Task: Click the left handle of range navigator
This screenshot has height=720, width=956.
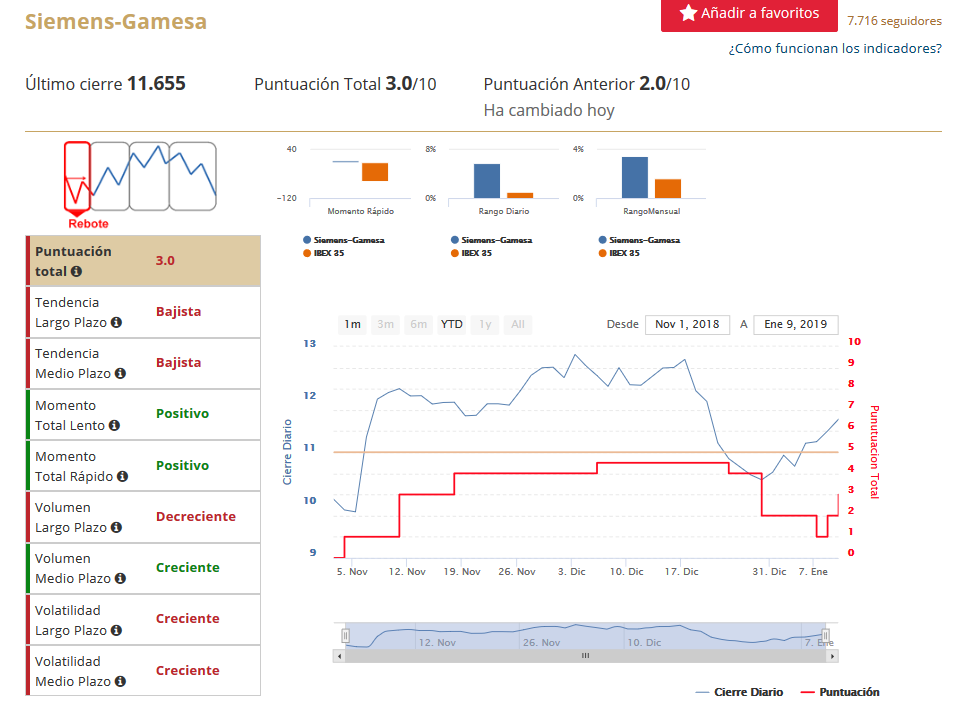Action: tap(346, 635)
